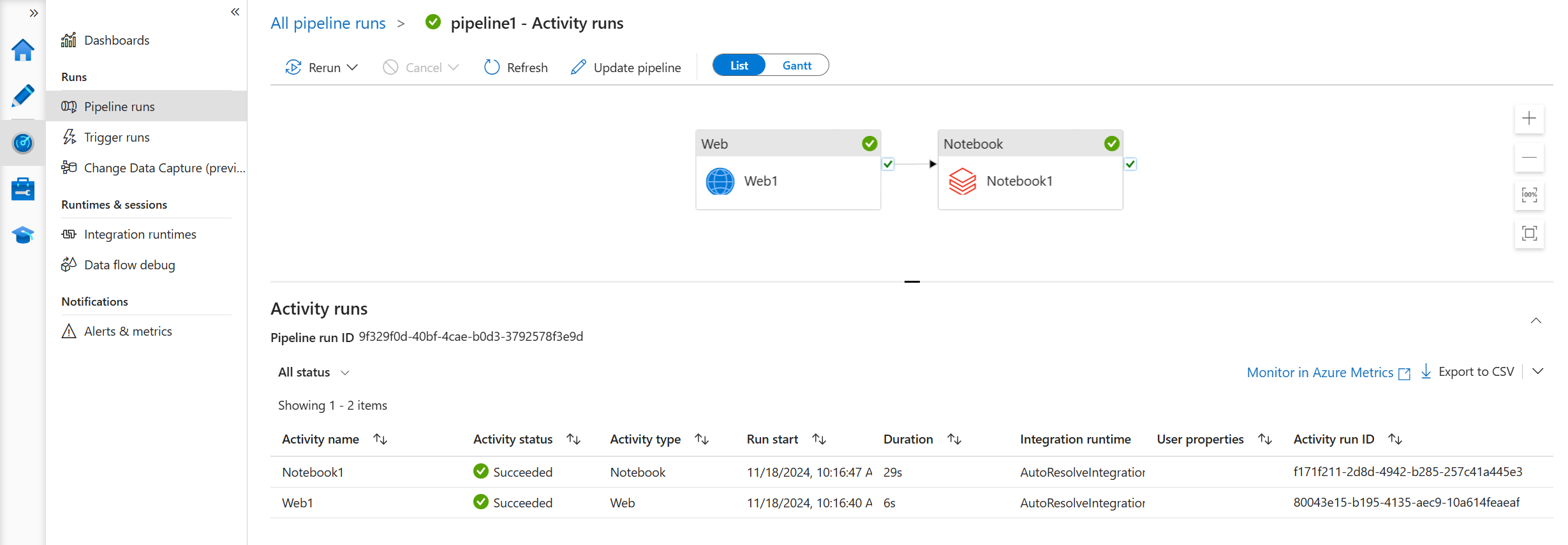Click Web1 activity success output checkbox
This screenshot has height=545, width=1568.
(888, 164)
